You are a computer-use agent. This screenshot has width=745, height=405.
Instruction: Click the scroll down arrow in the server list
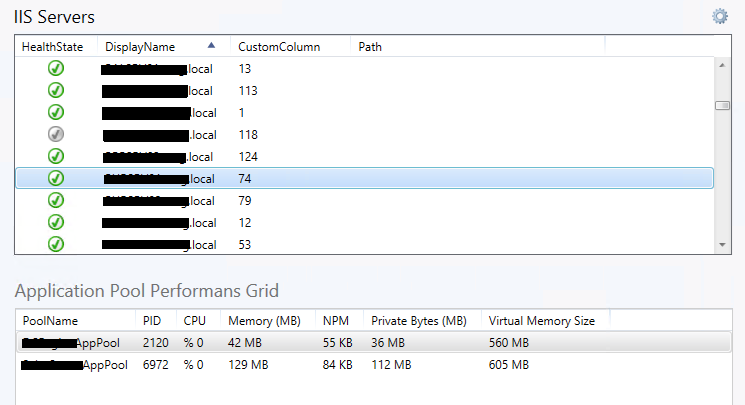pos(722,245)
